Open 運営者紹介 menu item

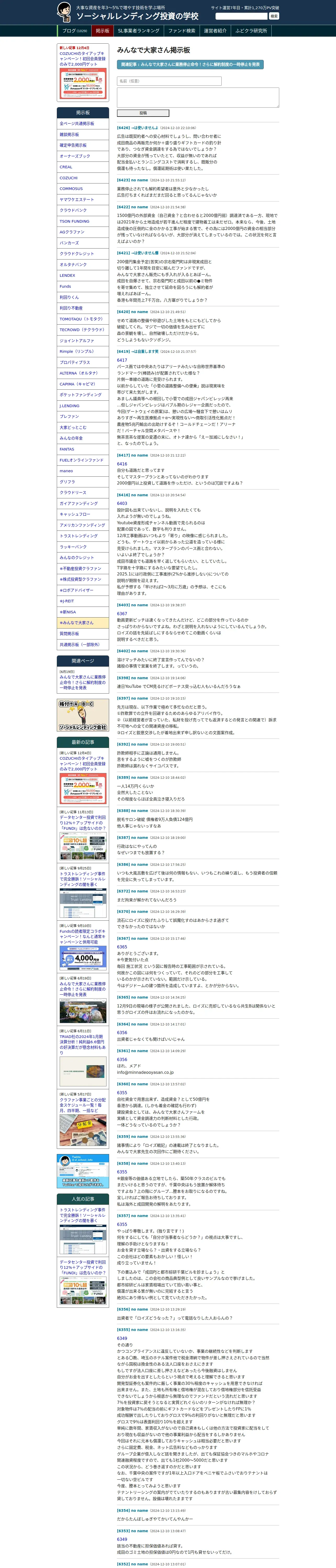point(215,31)
